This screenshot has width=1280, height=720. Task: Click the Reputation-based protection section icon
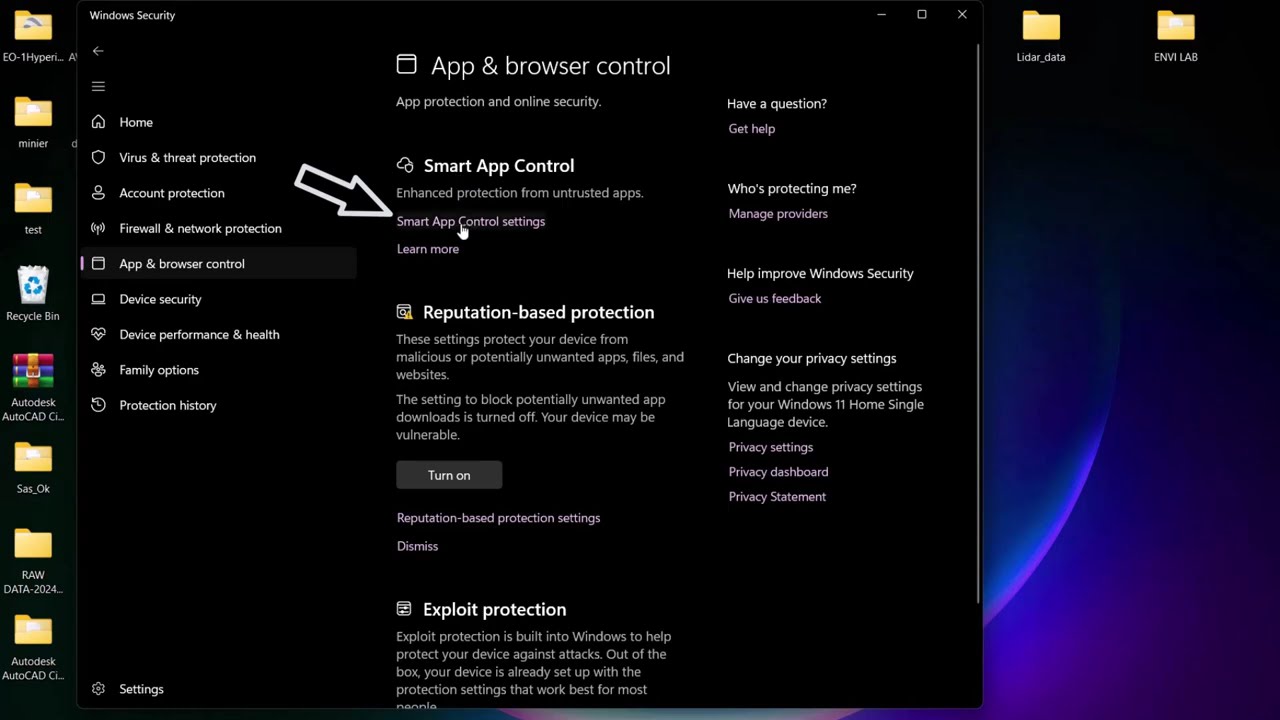(404, 312)
